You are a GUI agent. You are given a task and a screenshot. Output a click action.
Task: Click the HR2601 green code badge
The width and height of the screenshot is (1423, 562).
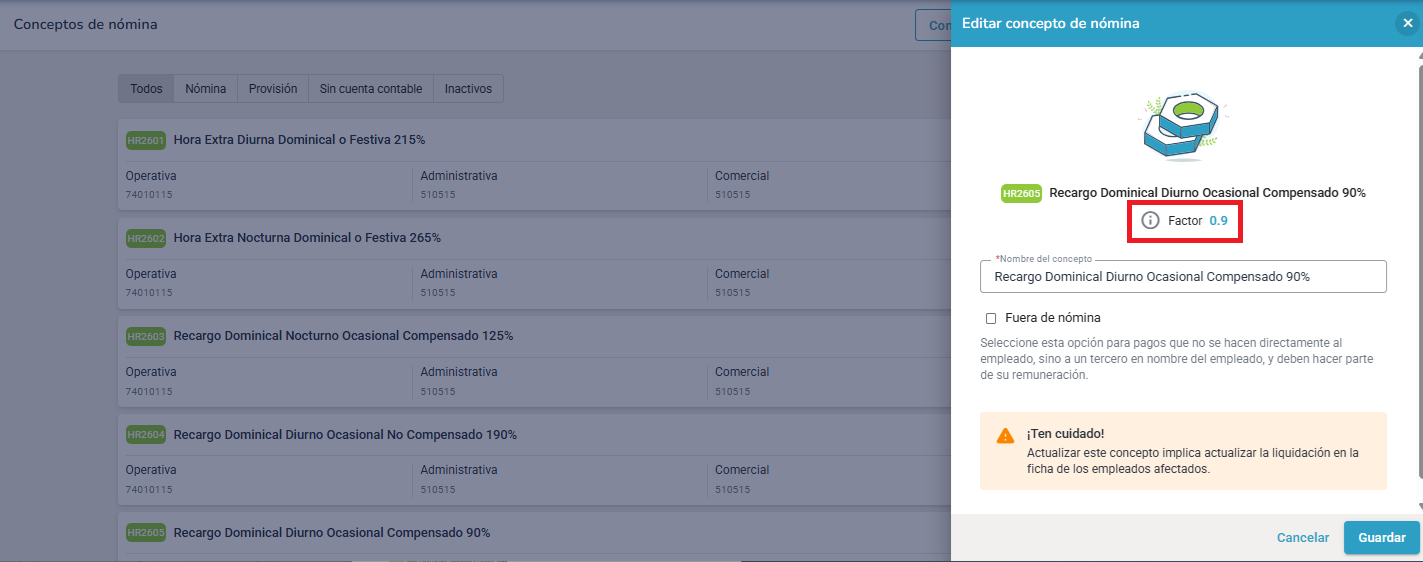(x=146, y=140)
